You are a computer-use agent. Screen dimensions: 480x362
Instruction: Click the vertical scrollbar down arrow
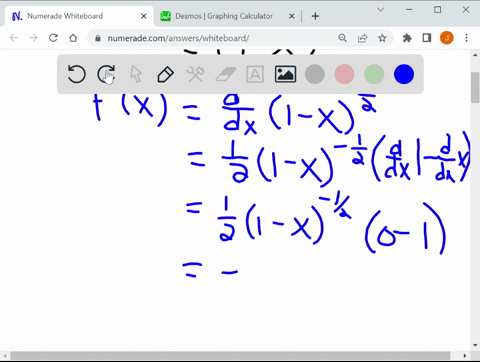(x=475, y=345)
